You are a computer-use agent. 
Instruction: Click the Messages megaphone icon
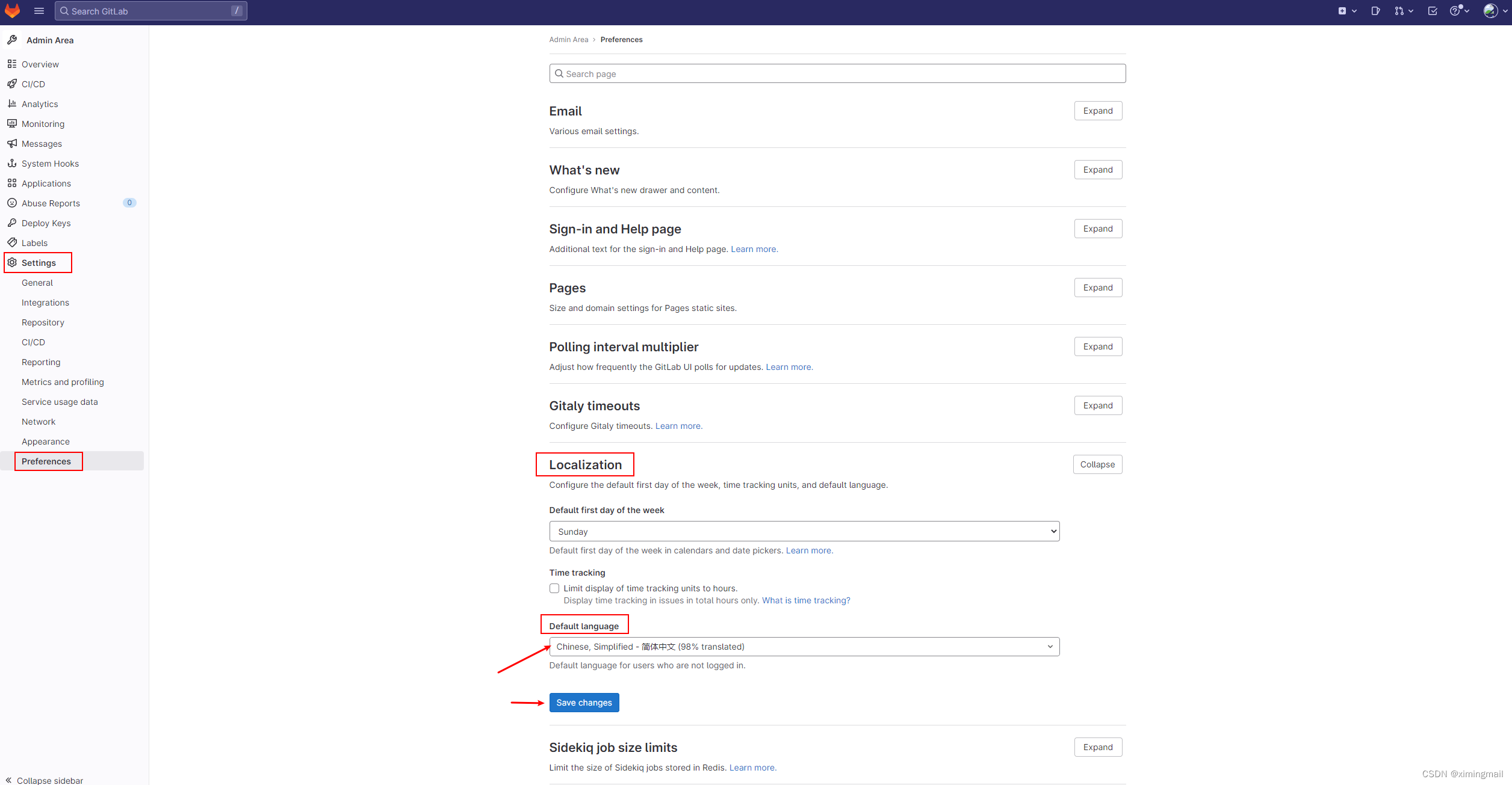point(12,143)
